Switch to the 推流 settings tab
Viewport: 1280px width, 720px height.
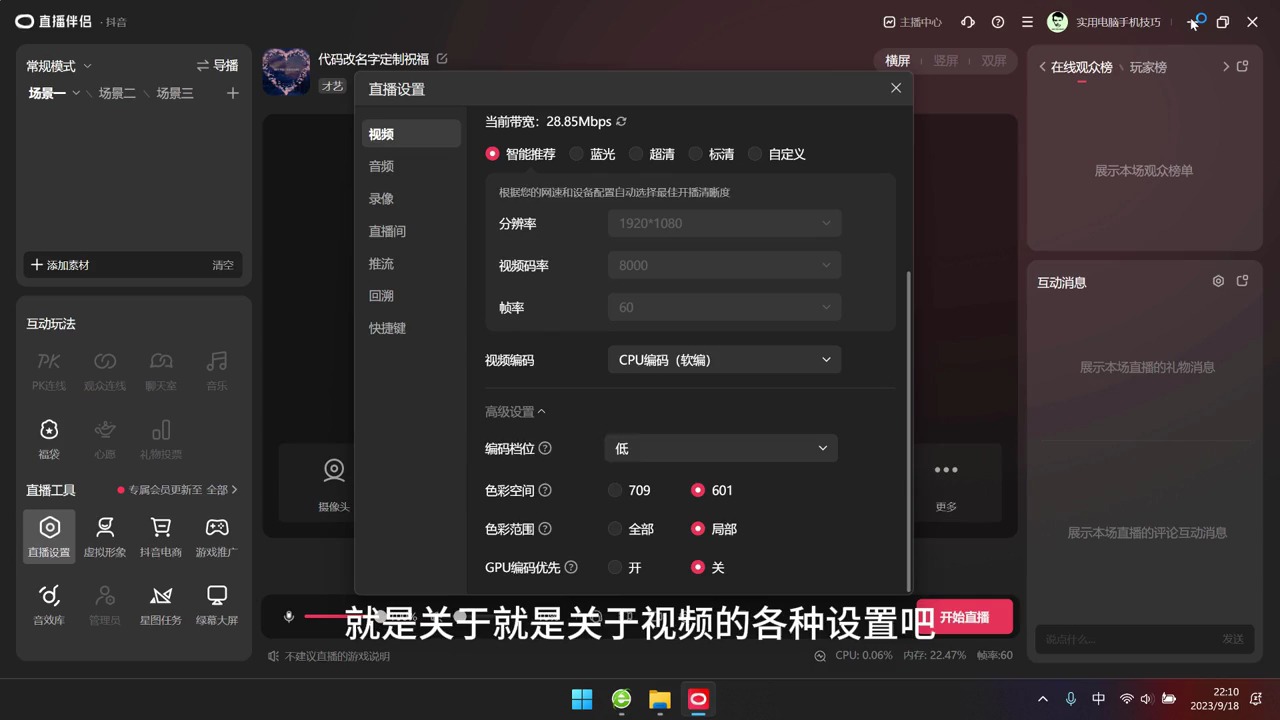pos(411,264)
